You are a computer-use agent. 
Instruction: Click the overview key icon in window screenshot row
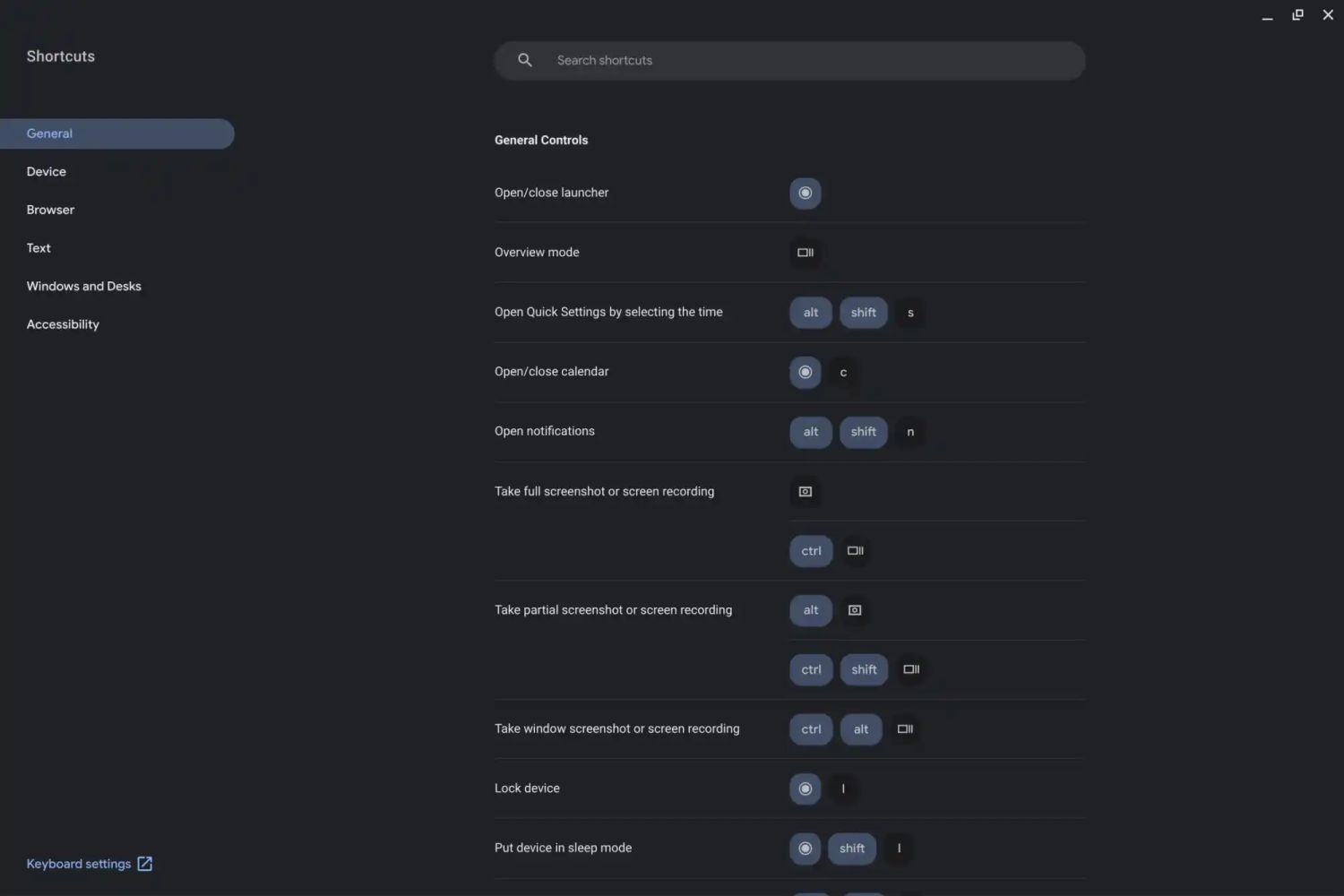(x=905, y=729)
